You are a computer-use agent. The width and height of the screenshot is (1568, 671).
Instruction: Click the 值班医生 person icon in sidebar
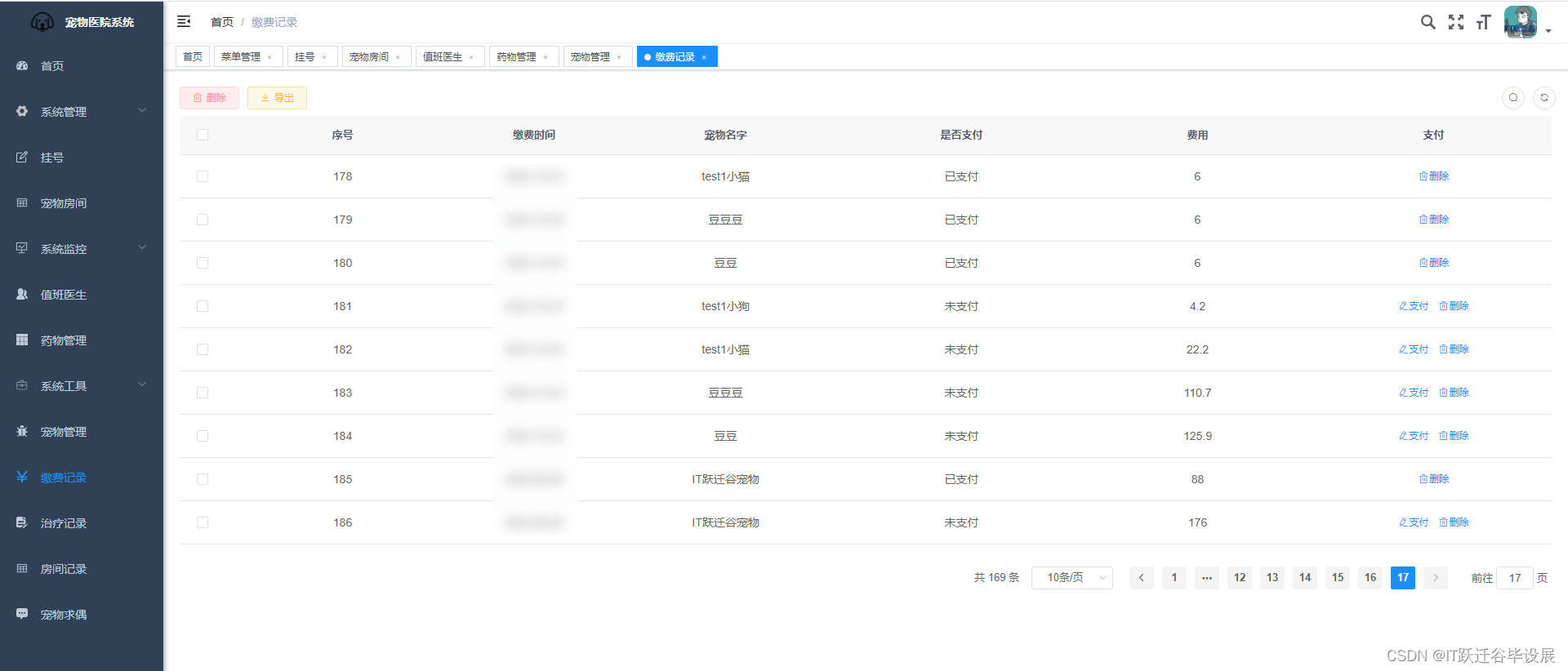[22, 294]
